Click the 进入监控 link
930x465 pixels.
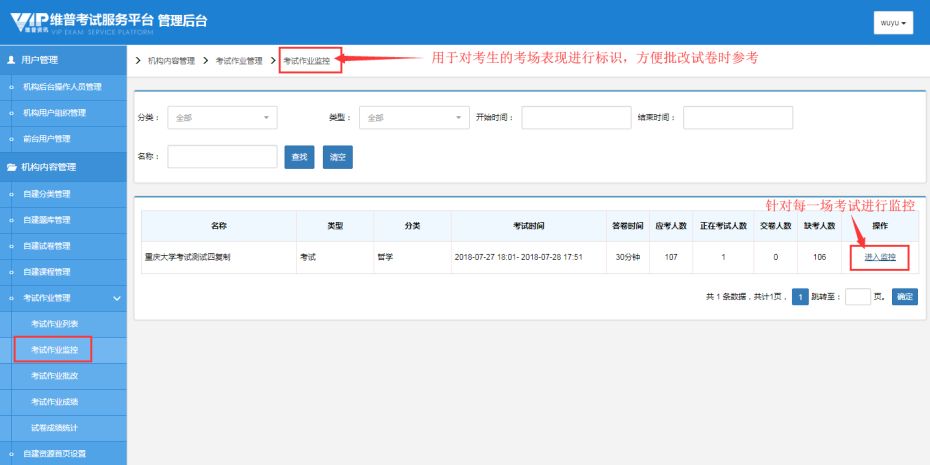880,257
